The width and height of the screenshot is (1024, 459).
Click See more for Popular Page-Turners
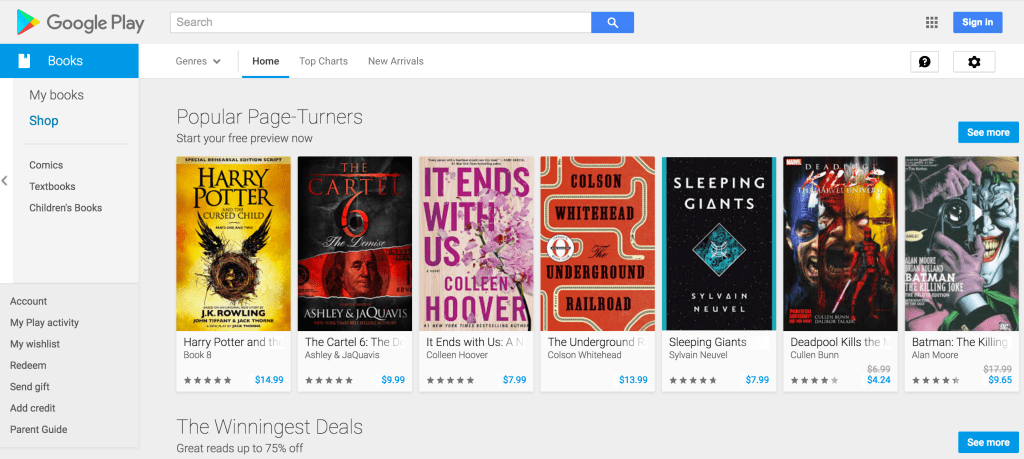coord(987,132)
